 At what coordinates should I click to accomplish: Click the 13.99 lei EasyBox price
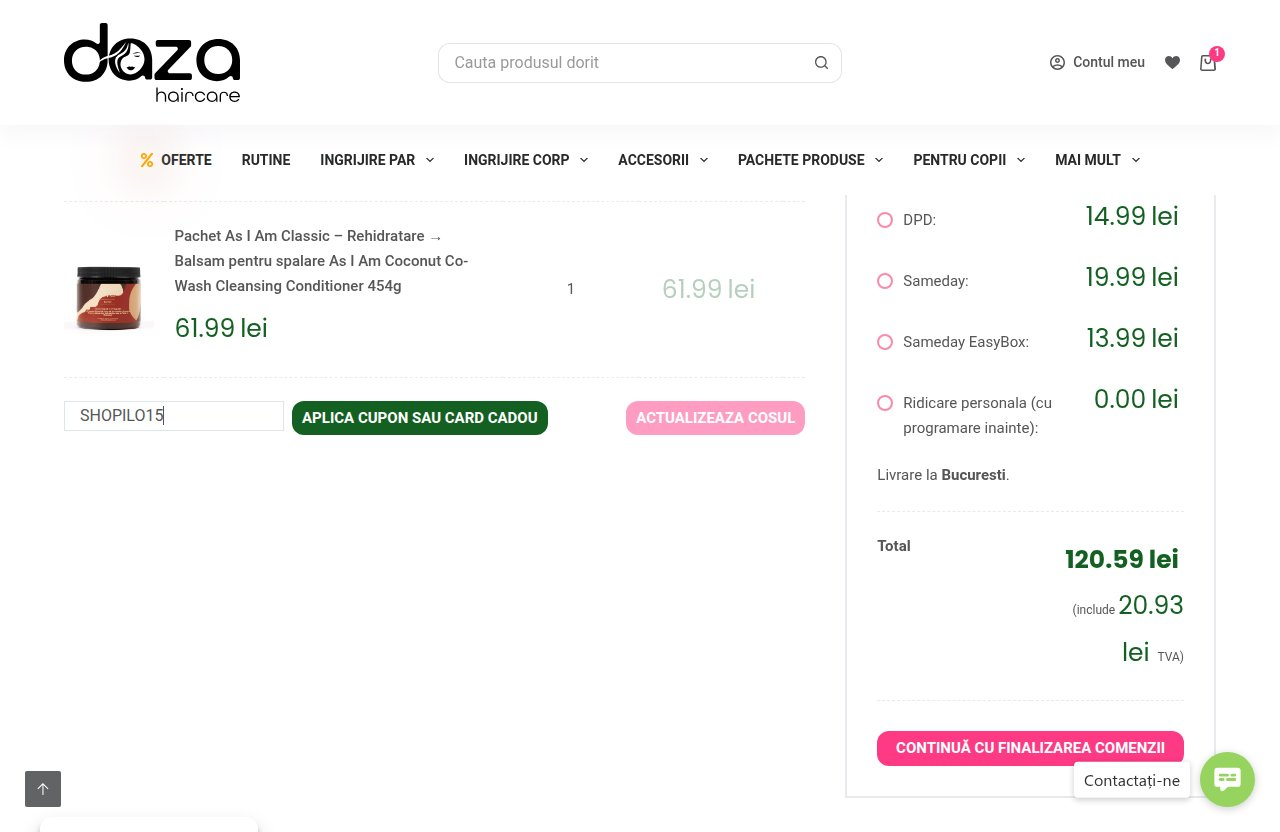tap(1132, 338)
